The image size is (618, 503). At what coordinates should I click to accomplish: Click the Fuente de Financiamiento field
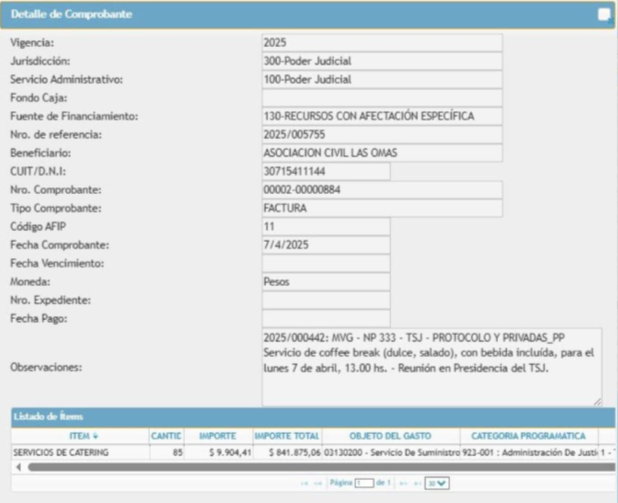pos(382,116)
